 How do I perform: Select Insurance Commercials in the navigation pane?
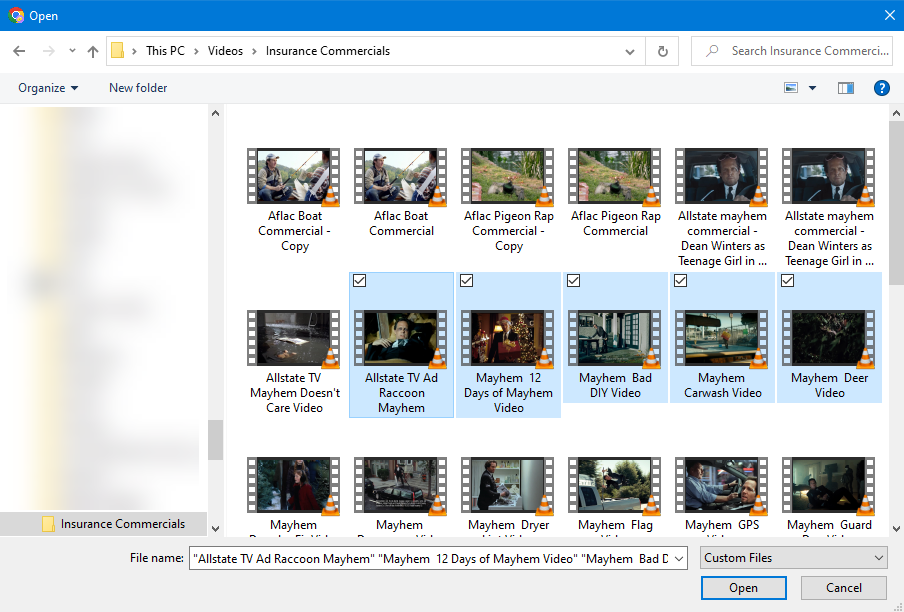104,524
